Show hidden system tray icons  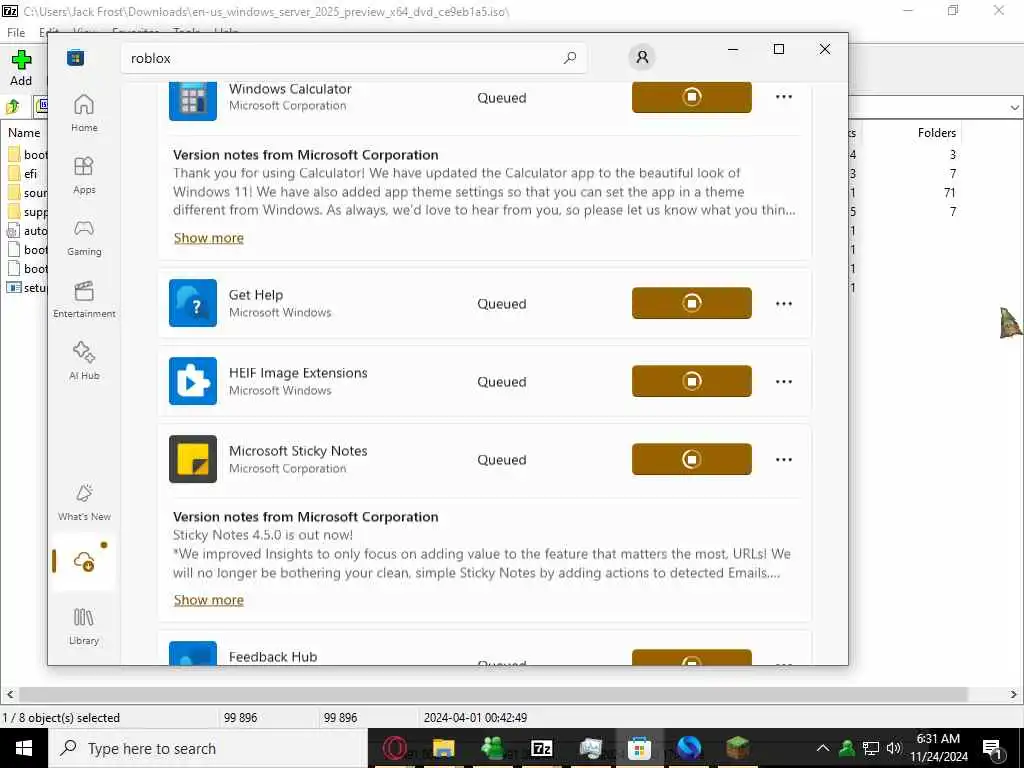pyautogui.click(x=823, y=748)
